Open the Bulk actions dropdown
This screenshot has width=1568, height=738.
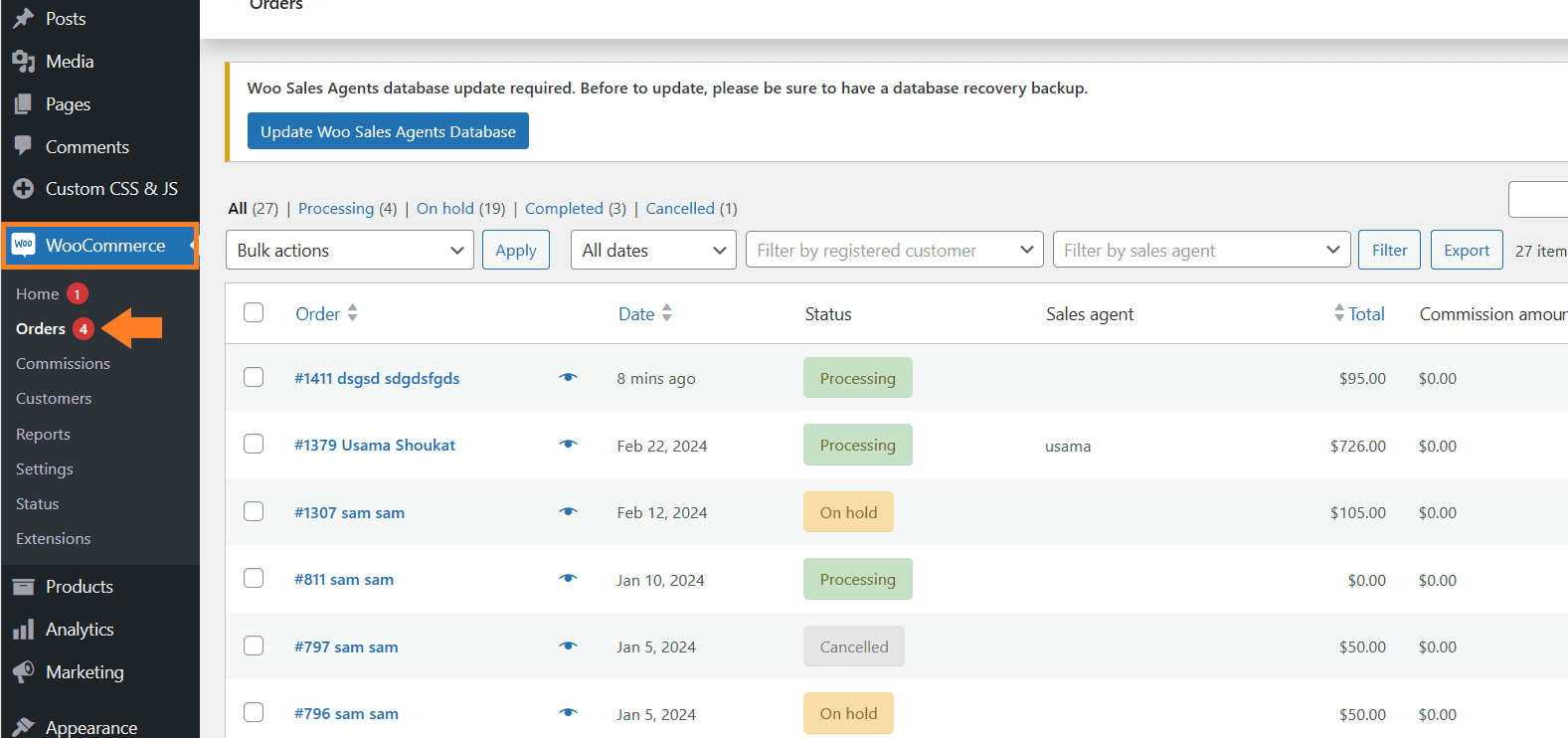point(350,250)
